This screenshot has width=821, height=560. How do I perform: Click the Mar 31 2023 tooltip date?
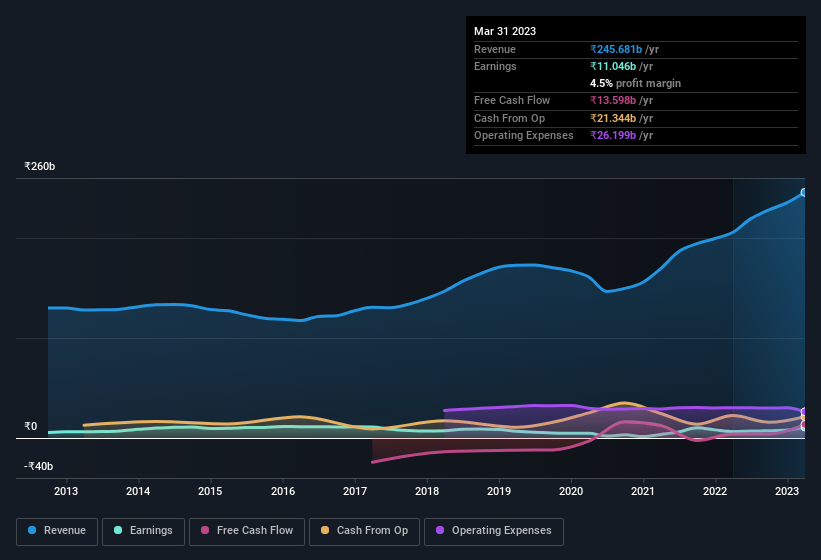coord(505,31)
